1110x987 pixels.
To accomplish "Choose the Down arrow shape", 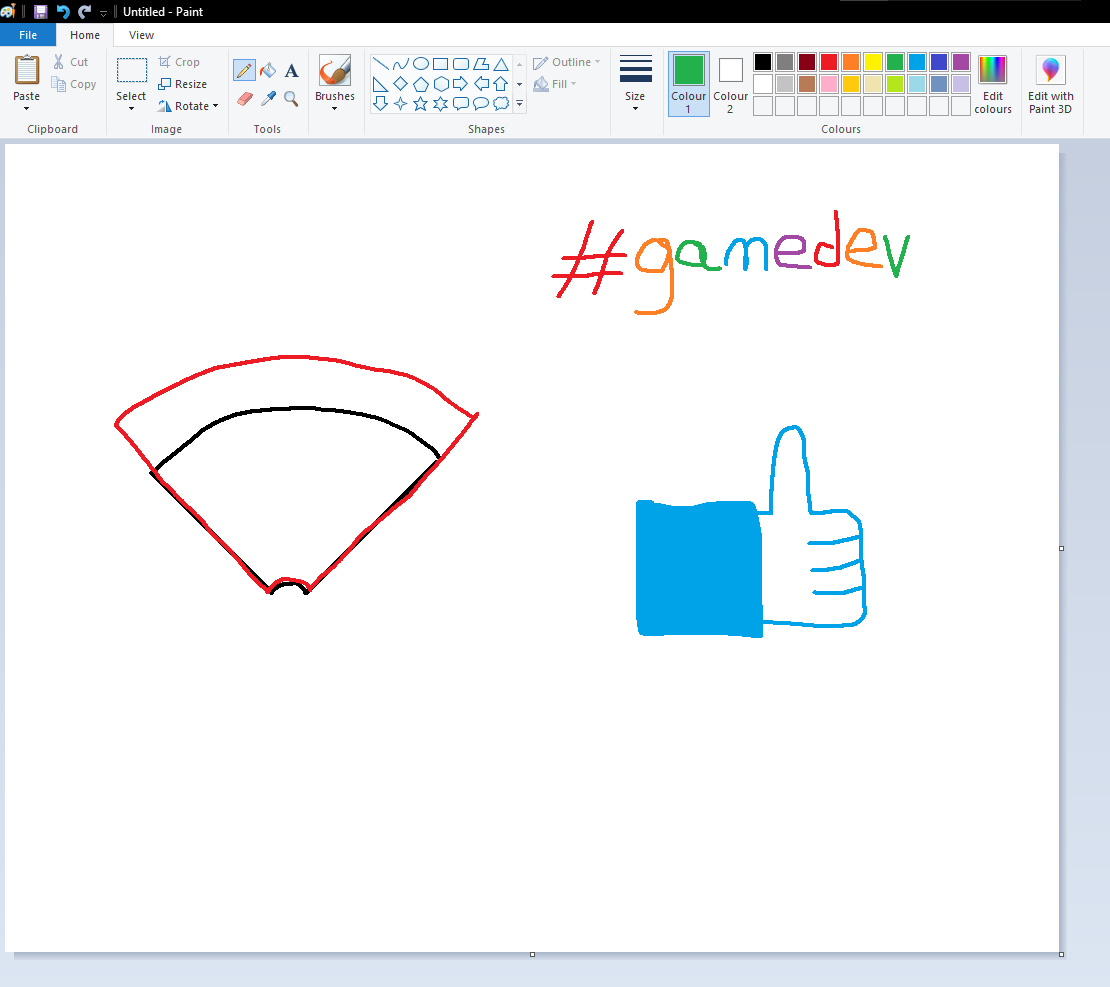I will point(380,104).
